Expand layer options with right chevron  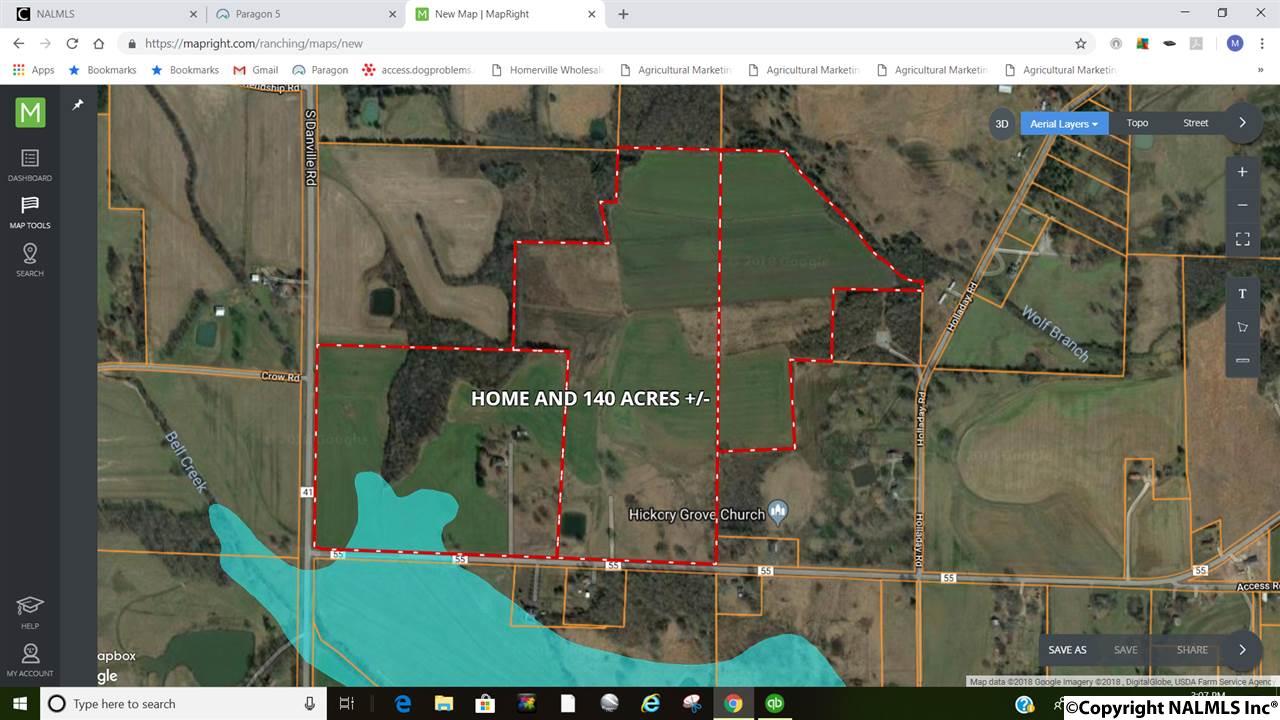pos(1242,123)
